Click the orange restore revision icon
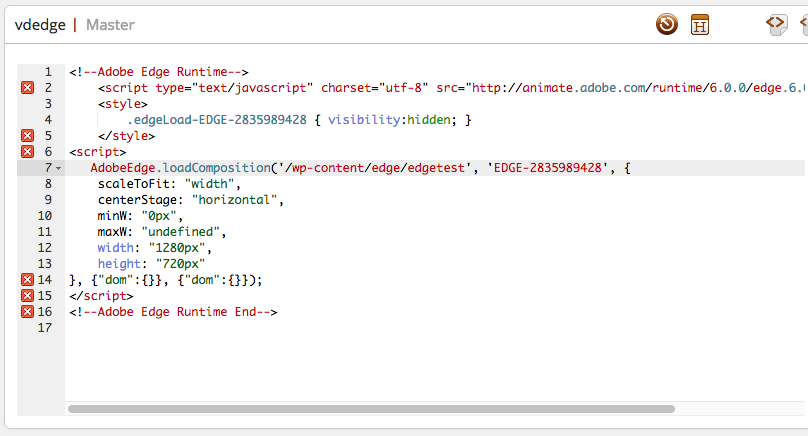The image size is (808, 436). click(x=667, y=24)
